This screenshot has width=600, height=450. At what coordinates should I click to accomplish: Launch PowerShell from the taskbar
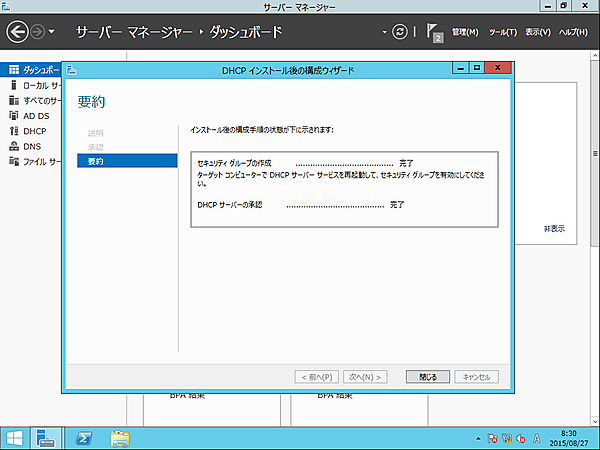(x=84, y=439)
